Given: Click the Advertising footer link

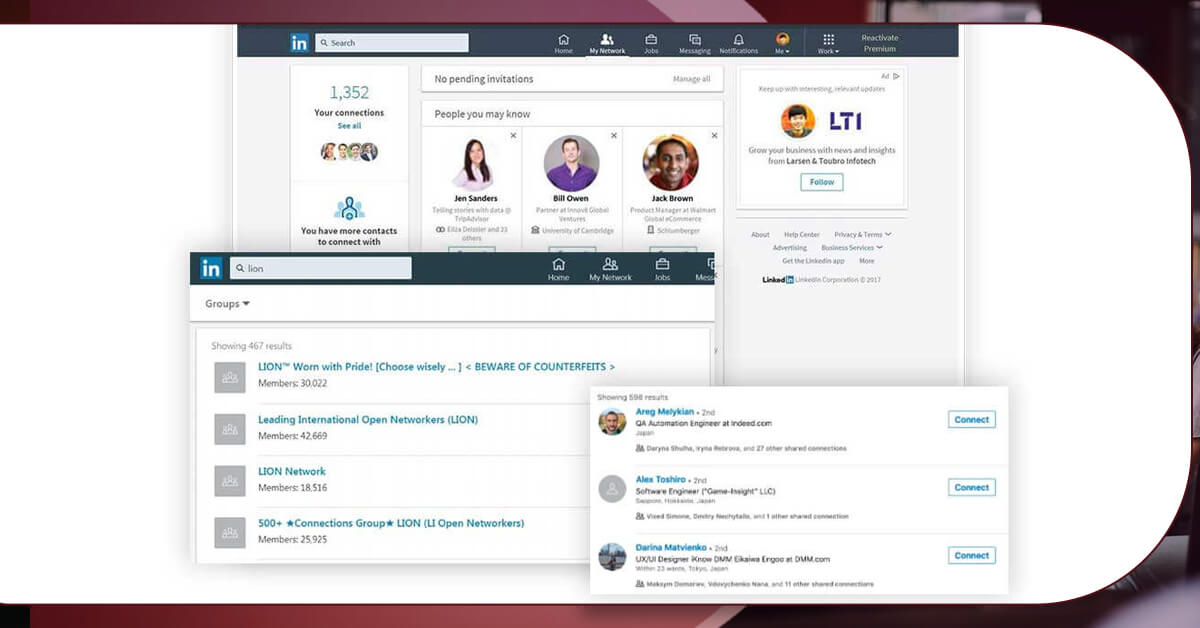Looking at the screenshot, I should (790, 248).
